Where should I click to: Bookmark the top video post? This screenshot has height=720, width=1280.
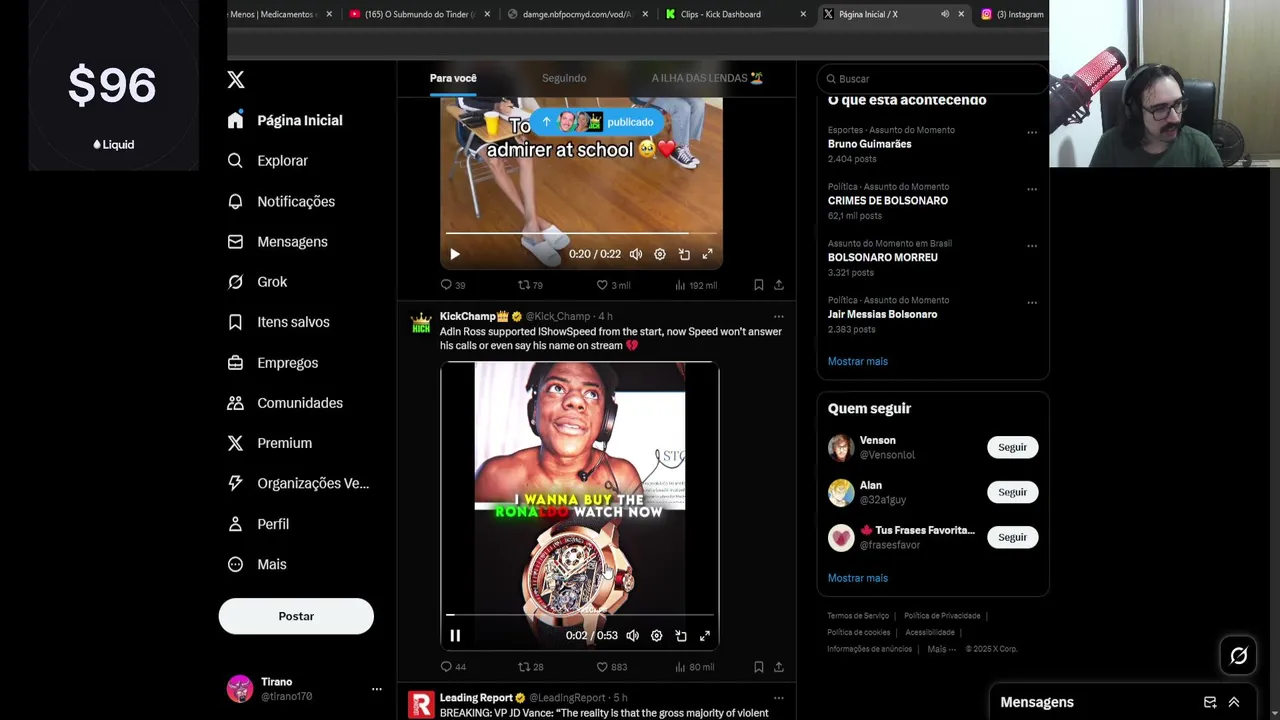pyautogui.click(x=758, y=285)
